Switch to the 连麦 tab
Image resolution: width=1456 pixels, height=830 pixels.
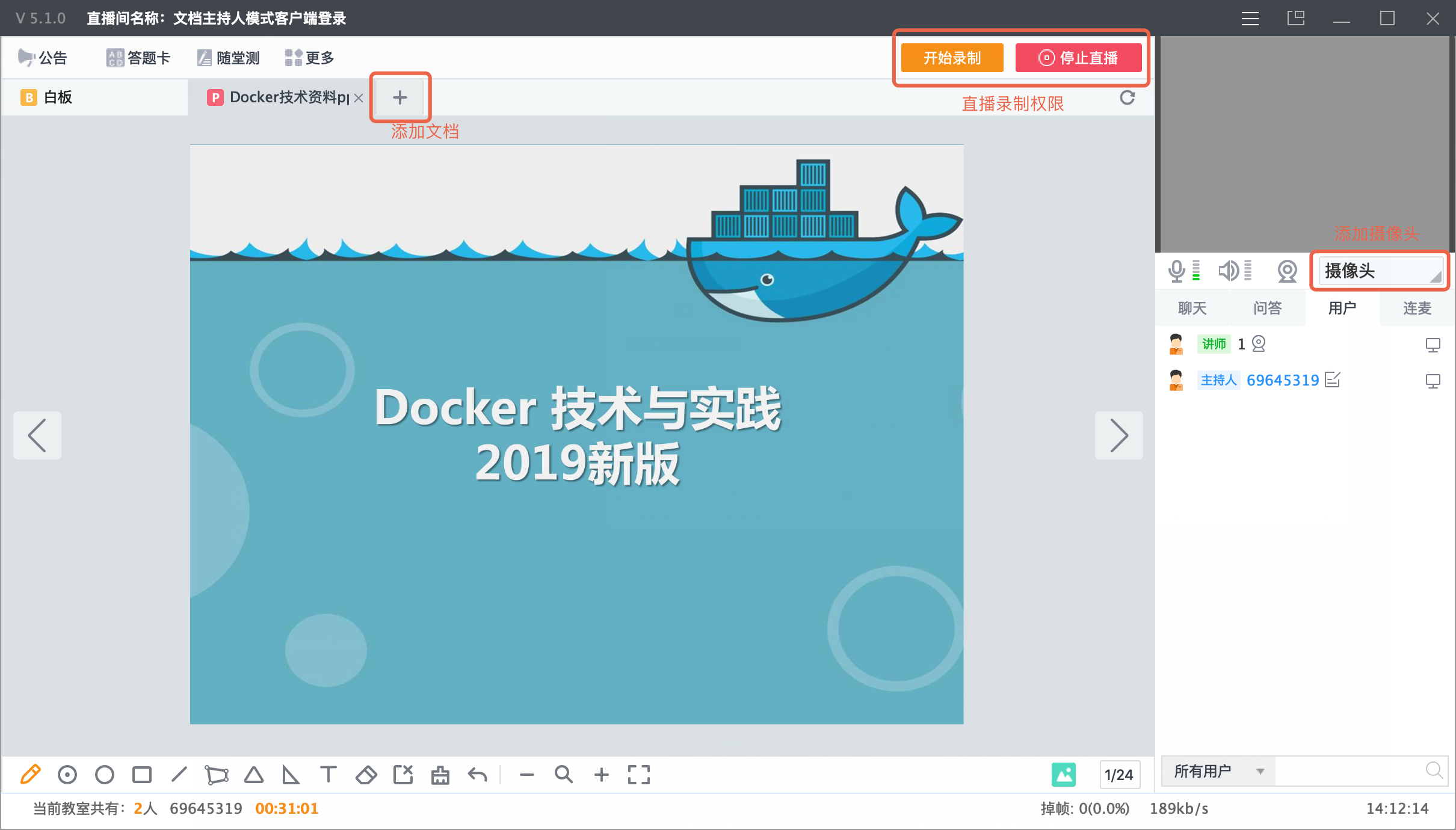point(1417,308)
